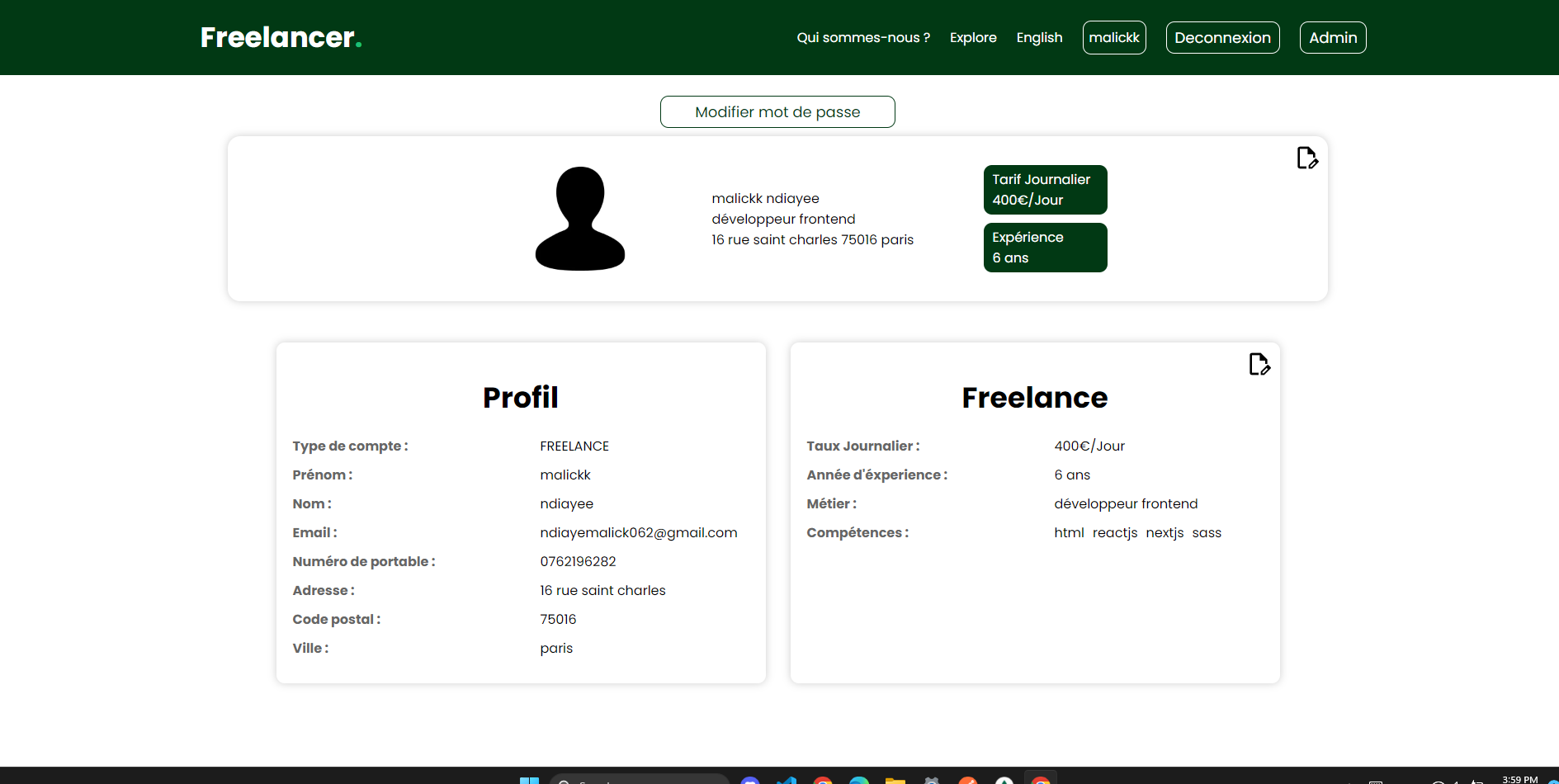Go to the Freelancer logo home link
This screenshot has height=784, width=1559.
pos(281,37)
